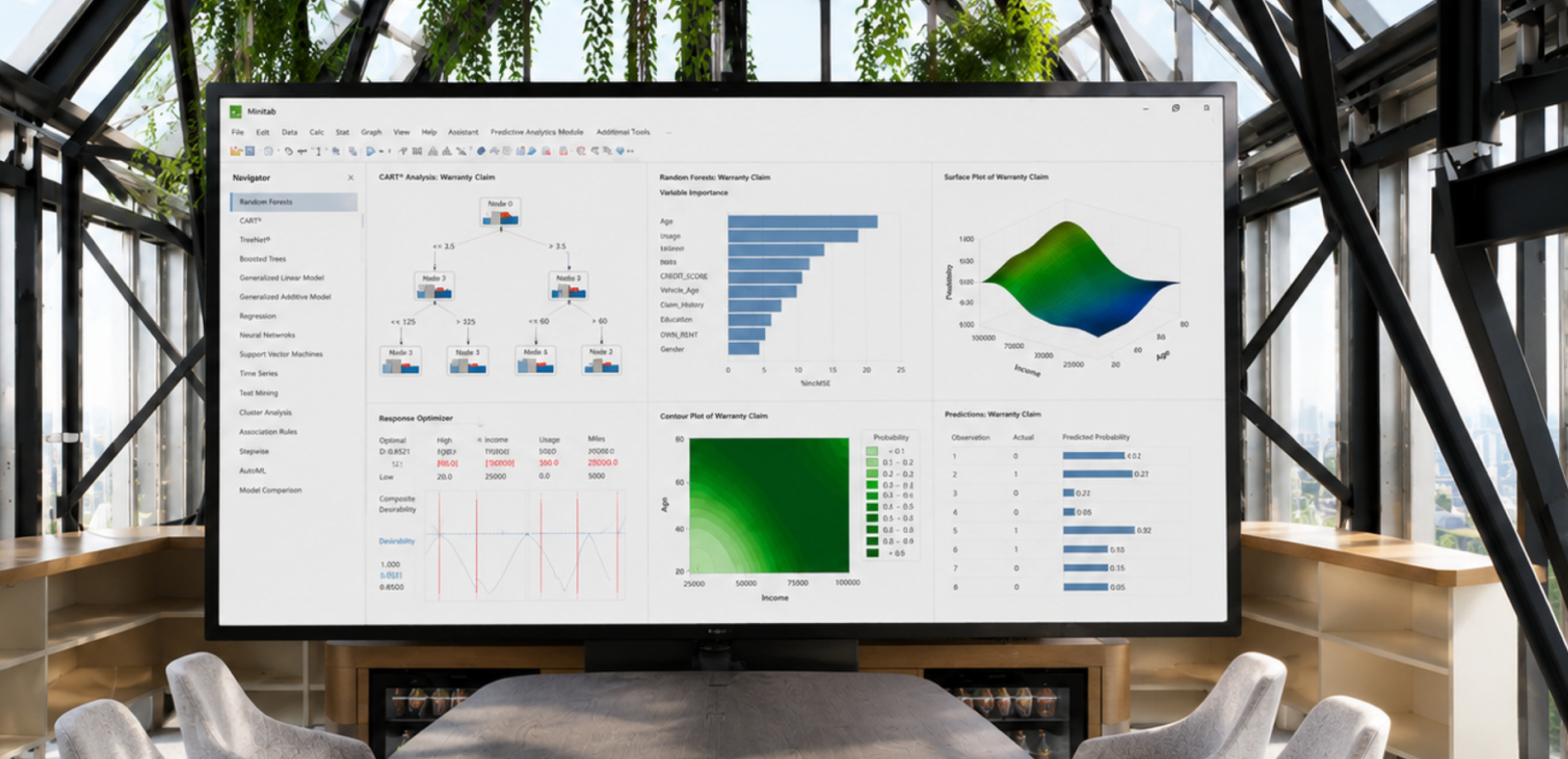This screenshot has width=1568, height=759.
Task: Select TreeNet® in the Navigator
Action: click(255, 239)
